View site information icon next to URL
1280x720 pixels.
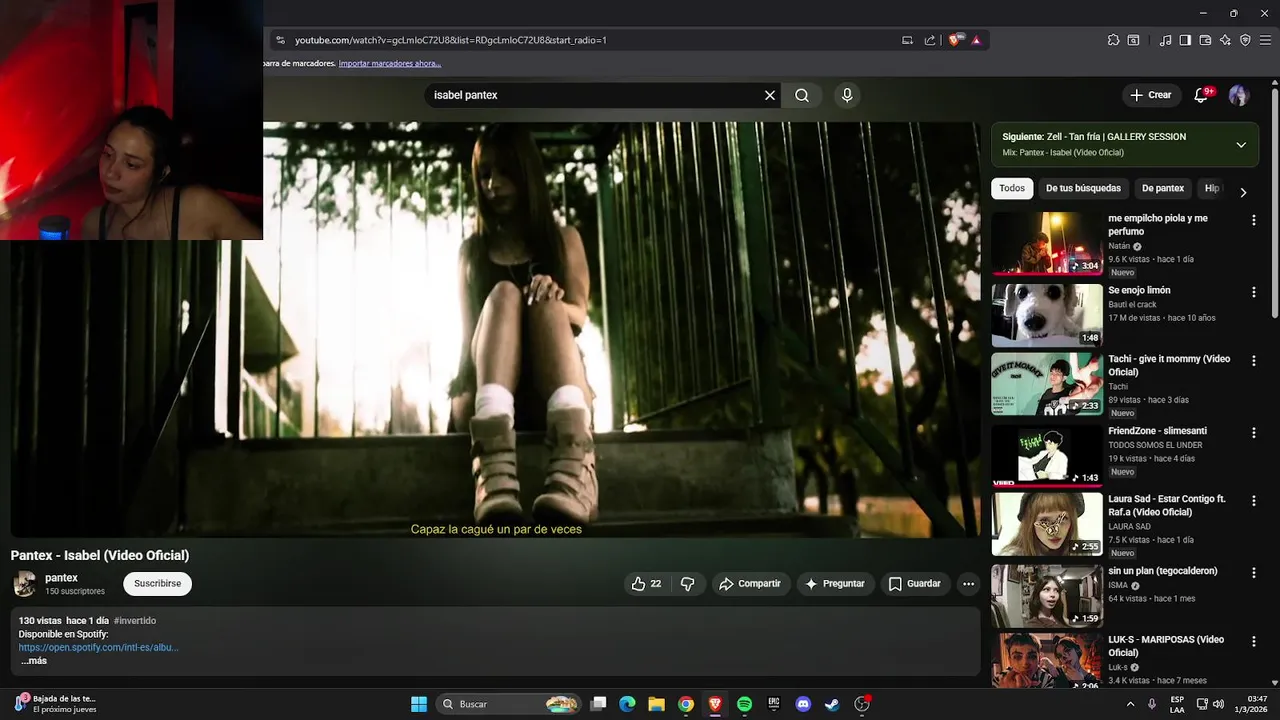[280, 40]
